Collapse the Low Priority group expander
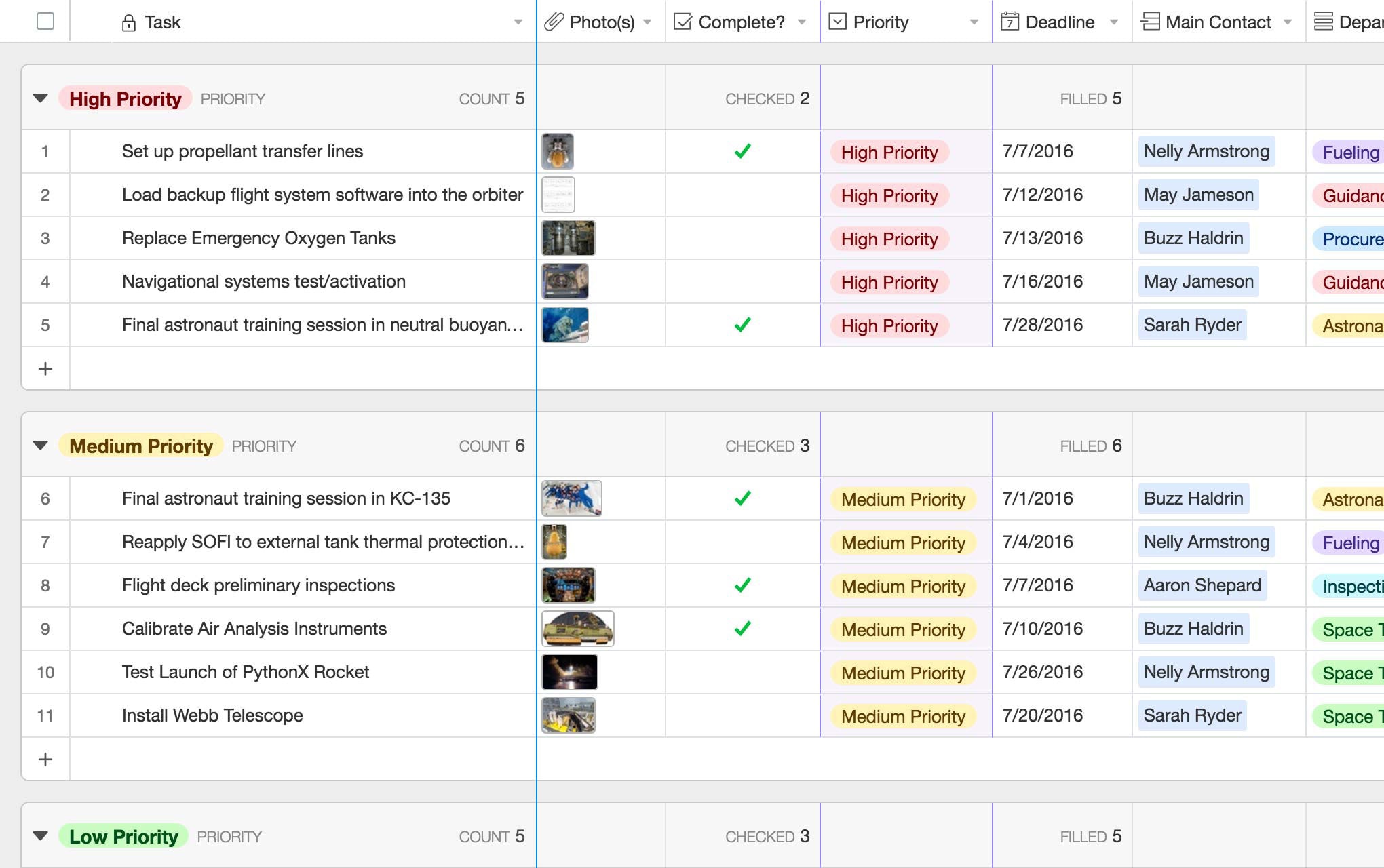The image size is (1384, 868). [x=40, y=835]
